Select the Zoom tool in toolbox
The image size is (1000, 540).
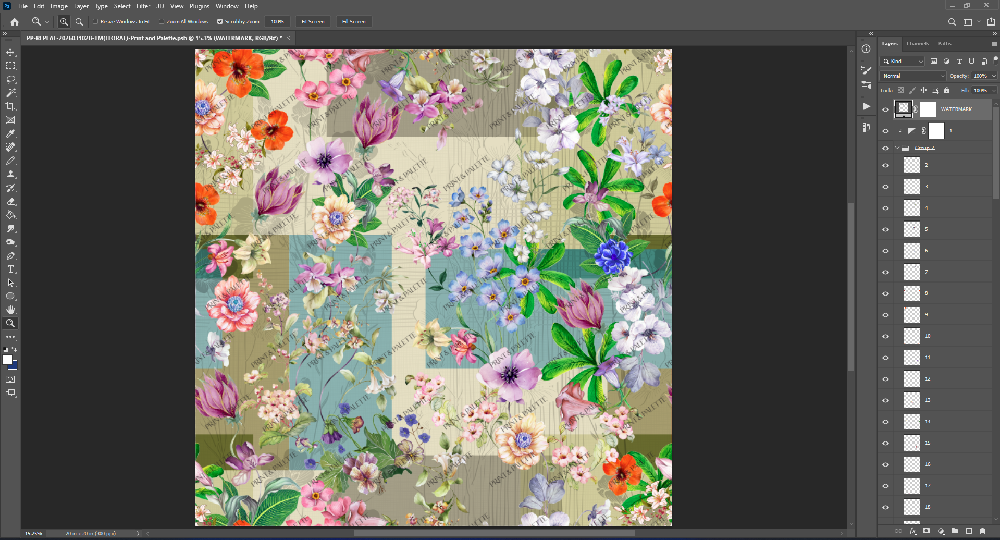click(x=11, y=323)
